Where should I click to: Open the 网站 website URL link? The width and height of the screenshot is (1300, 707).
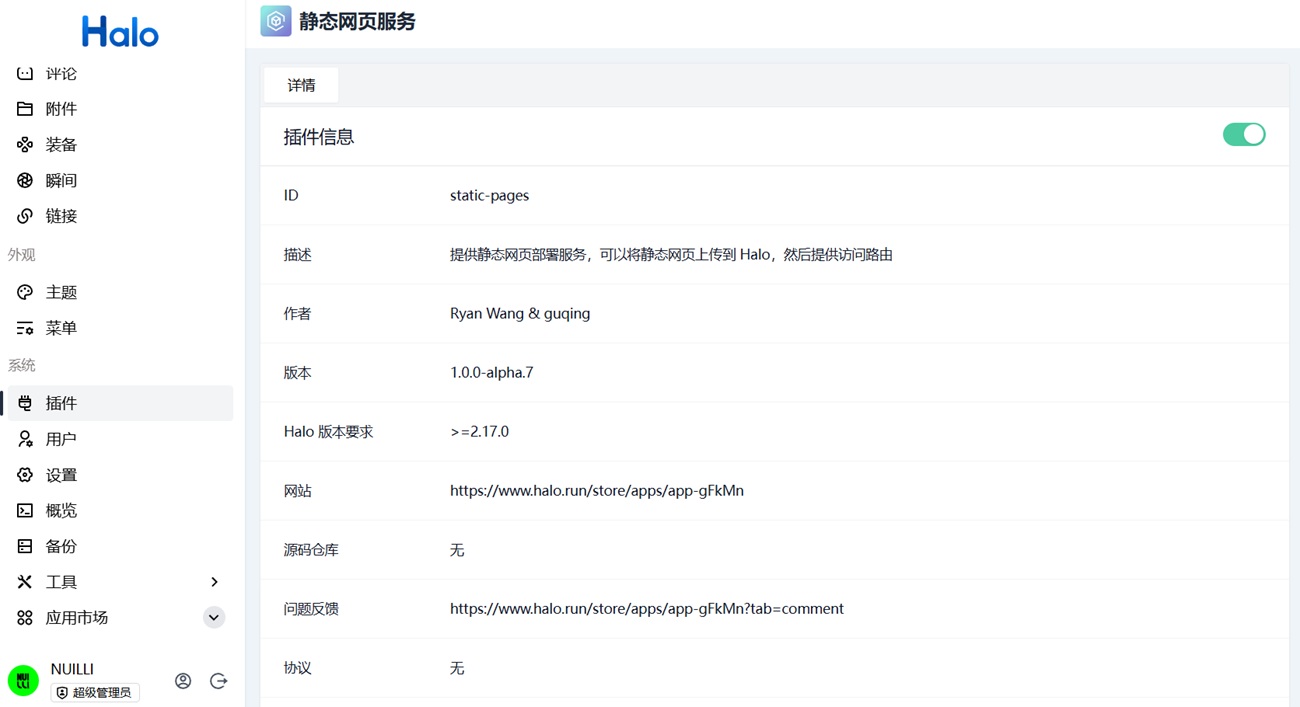coord(596,491)
